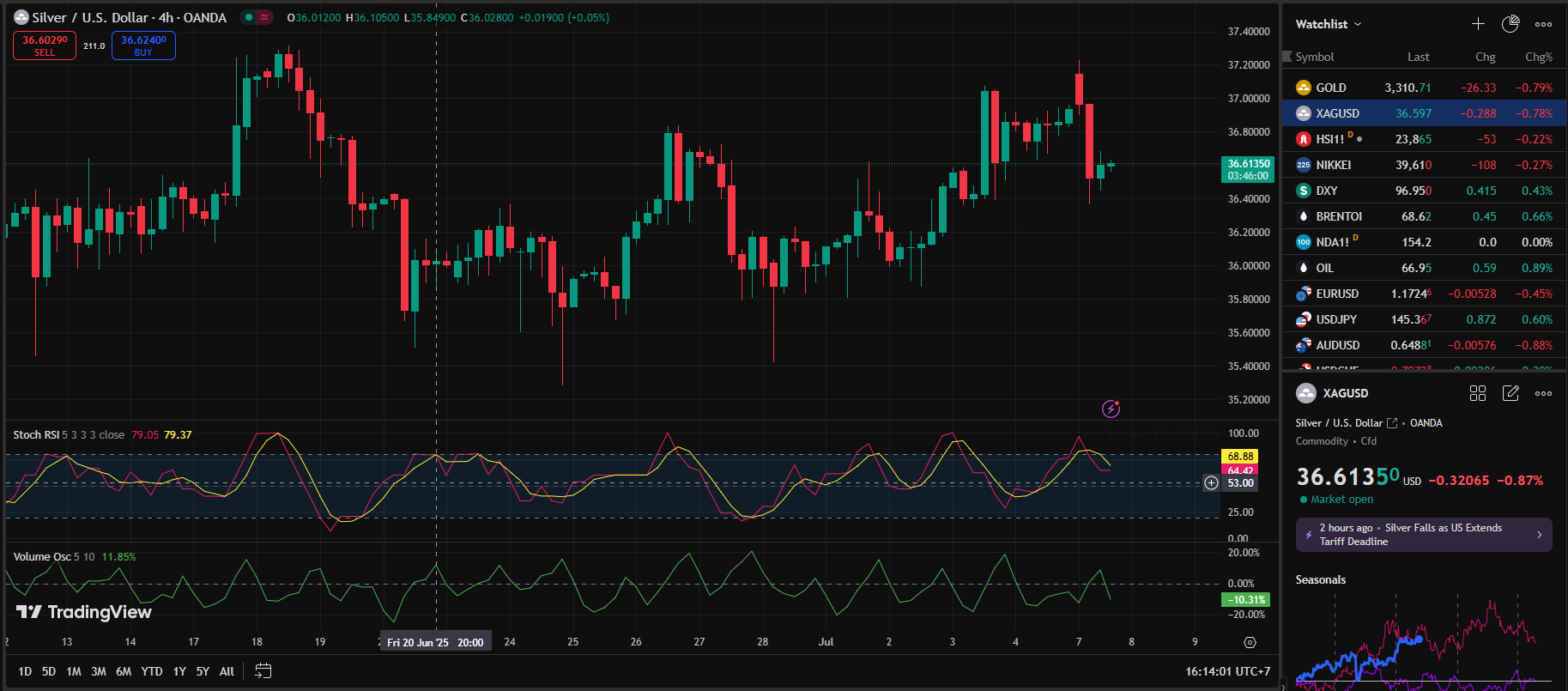Click the plus icon on the 53.00 scale label
Image resolution: width=1568 pixels, height=691 pixels.
[1211, 483]
